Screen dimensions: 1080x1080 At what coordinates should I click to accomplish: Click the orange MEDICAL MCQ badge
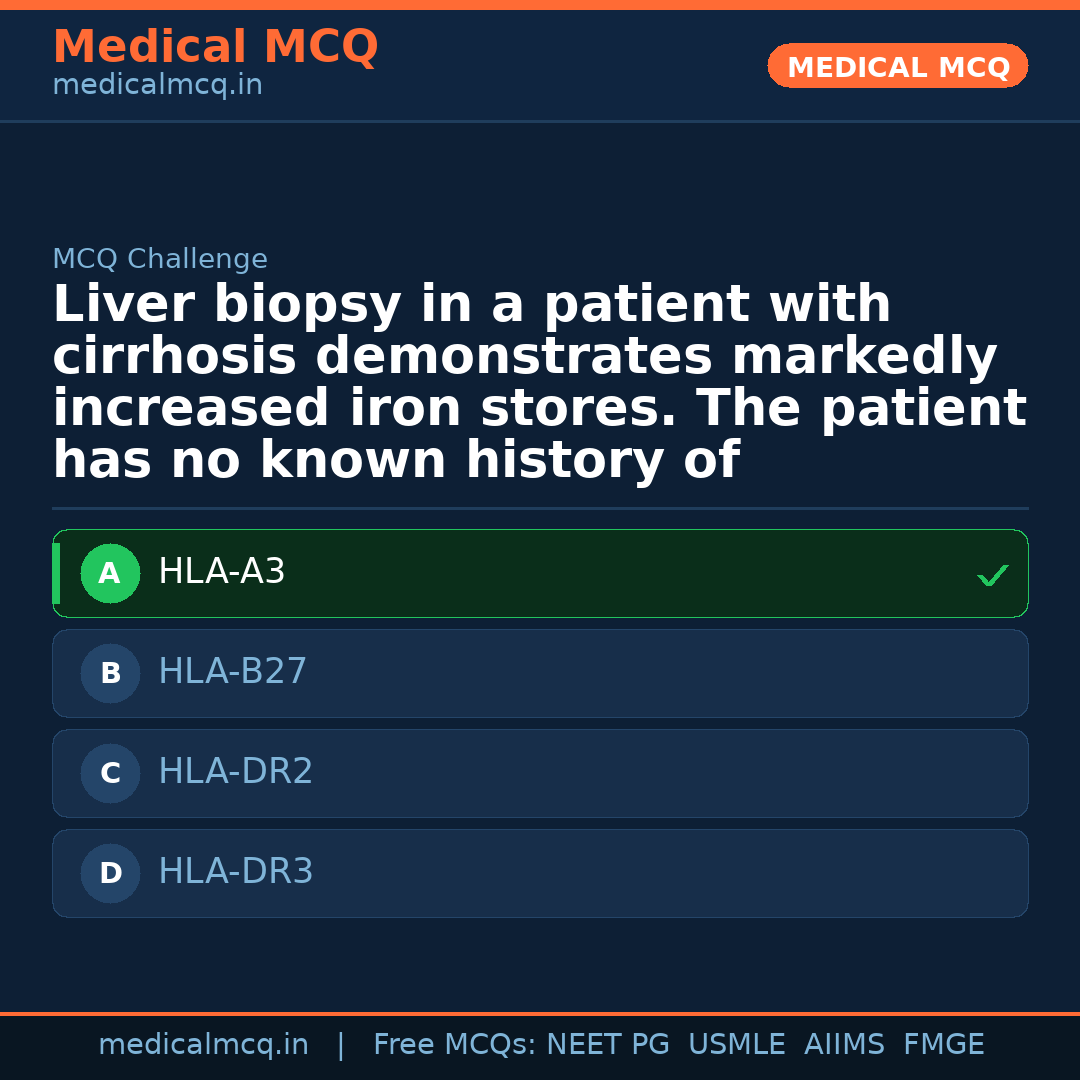pyautogui.click(x=898, y=67)
